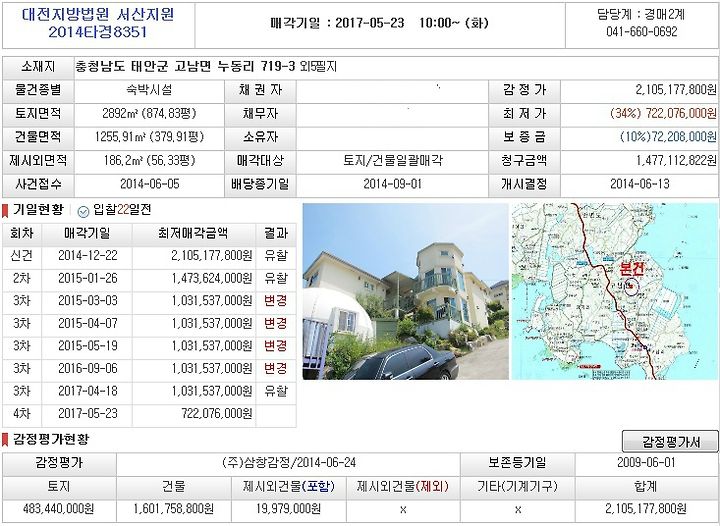
Task: Open the location map thumbnail
Action: [x=615, y=291]
